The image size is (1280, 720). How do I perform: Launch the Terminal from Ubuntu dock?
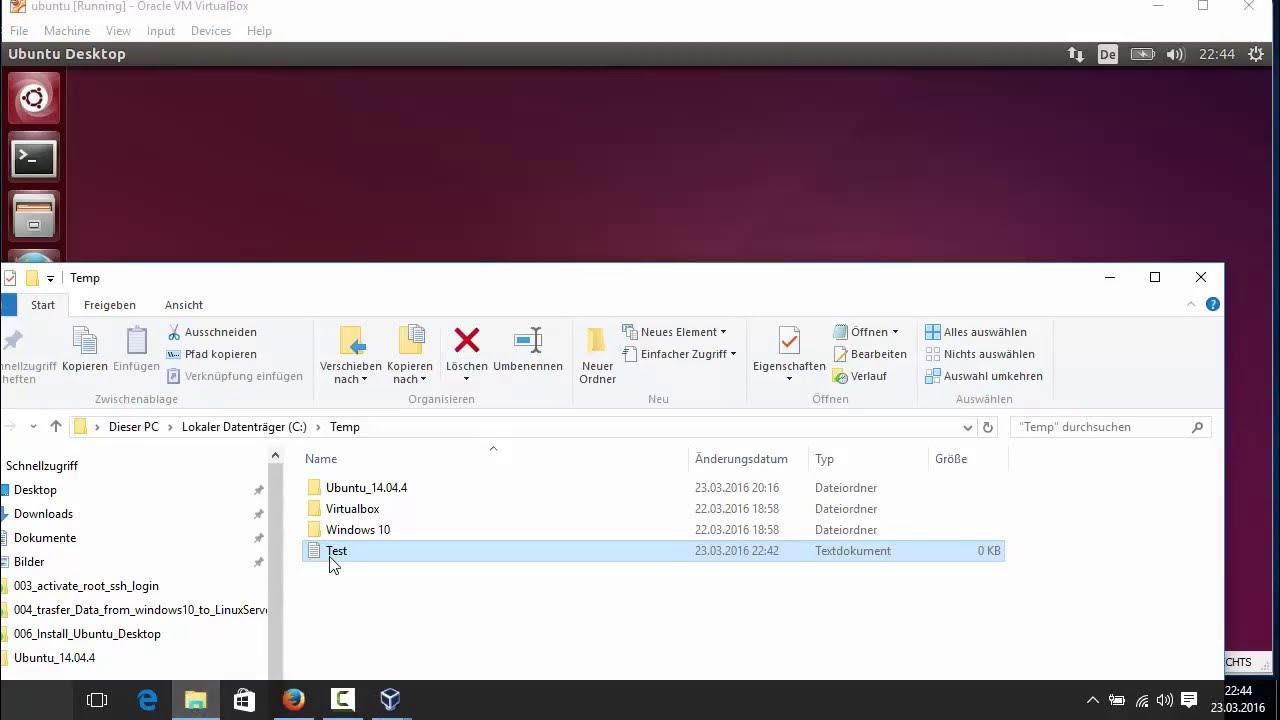34,157
